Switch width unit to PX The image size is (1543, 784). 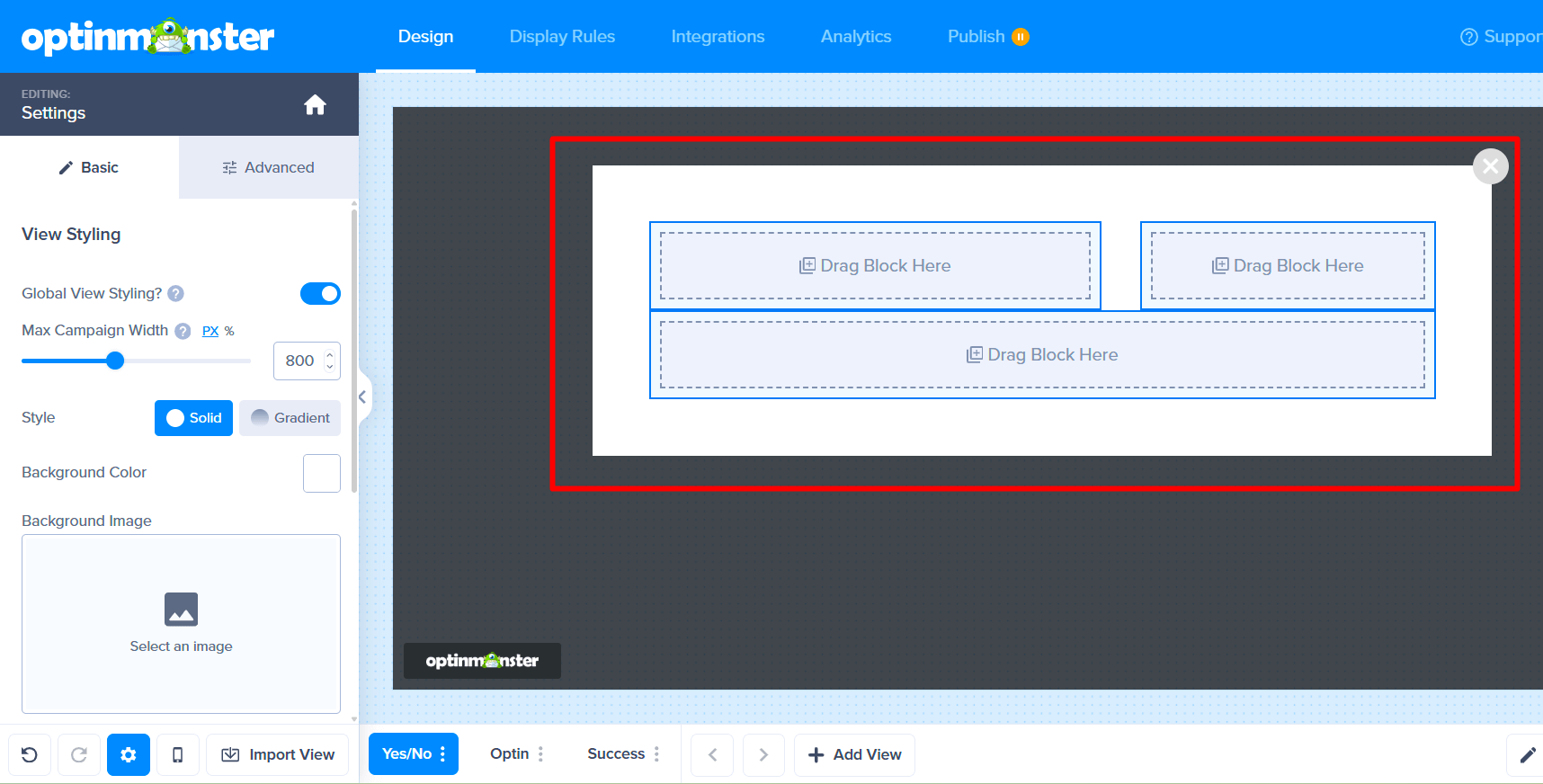(x=210, y=331)
